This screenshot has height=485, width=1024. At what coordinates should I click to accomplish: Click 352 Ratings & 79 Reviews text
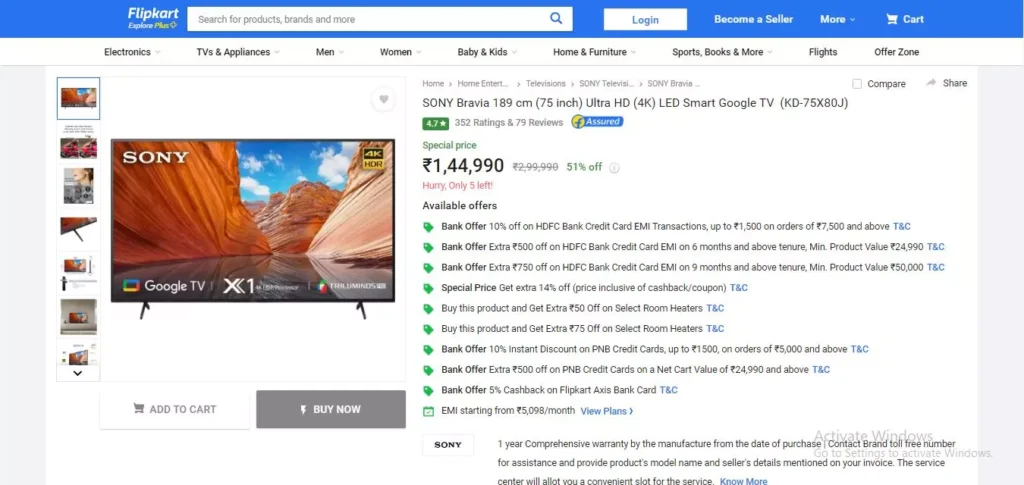pyautogui.click(x=509, y=123)
